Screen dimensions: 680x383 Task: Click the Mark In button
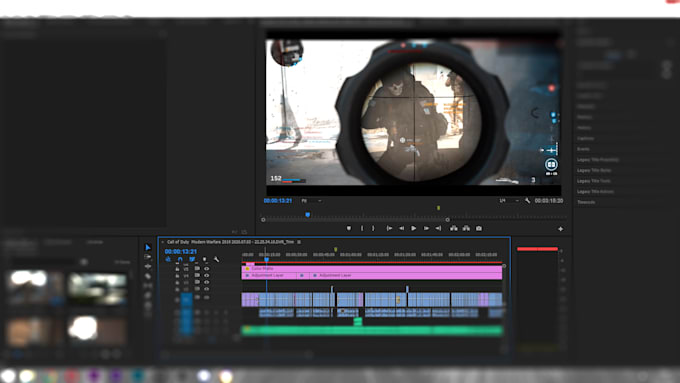pyautogui.click(x=362, y=228)
